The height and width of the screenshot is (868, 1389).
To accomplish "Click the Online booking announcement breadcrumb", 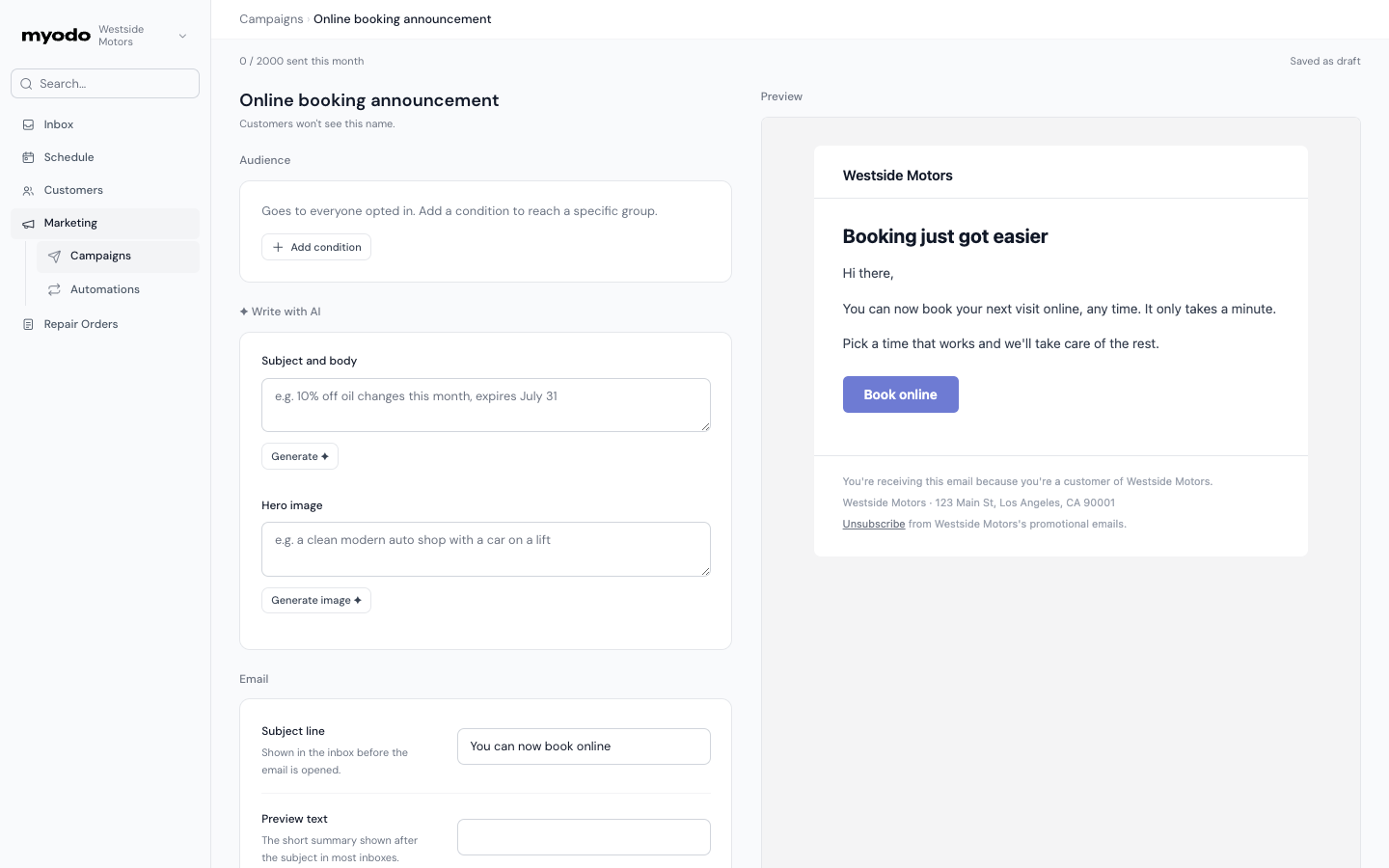I will click(402, 19).
